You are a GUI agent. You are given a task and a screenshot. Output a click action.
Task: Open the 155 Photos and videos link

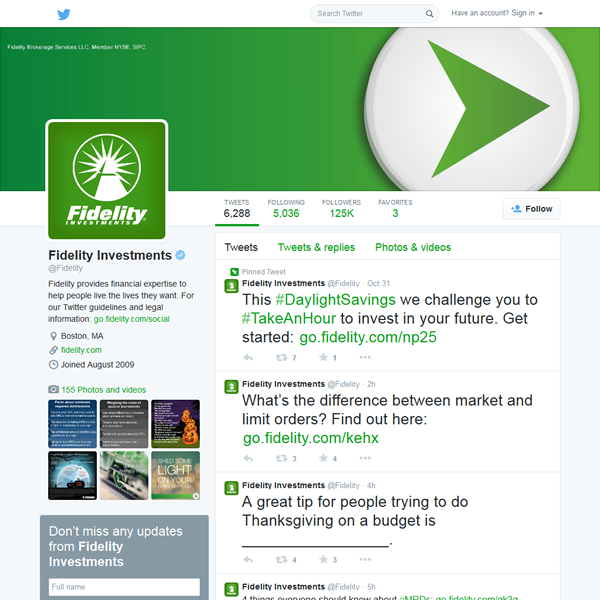pyautogui.click(x=104, y=390)
